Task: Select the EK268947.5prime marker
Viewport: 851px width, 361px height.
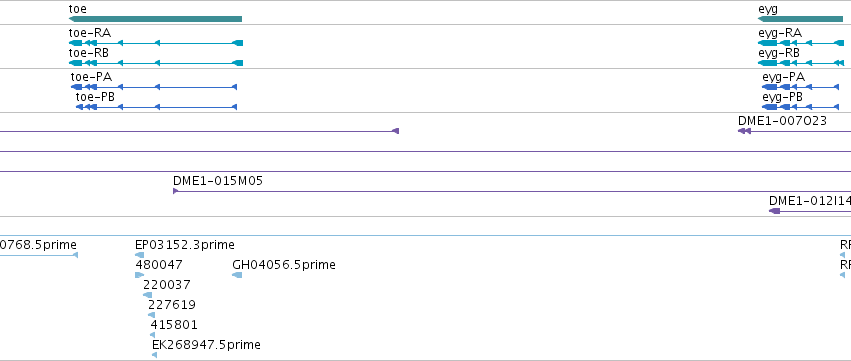Action: 155,355
